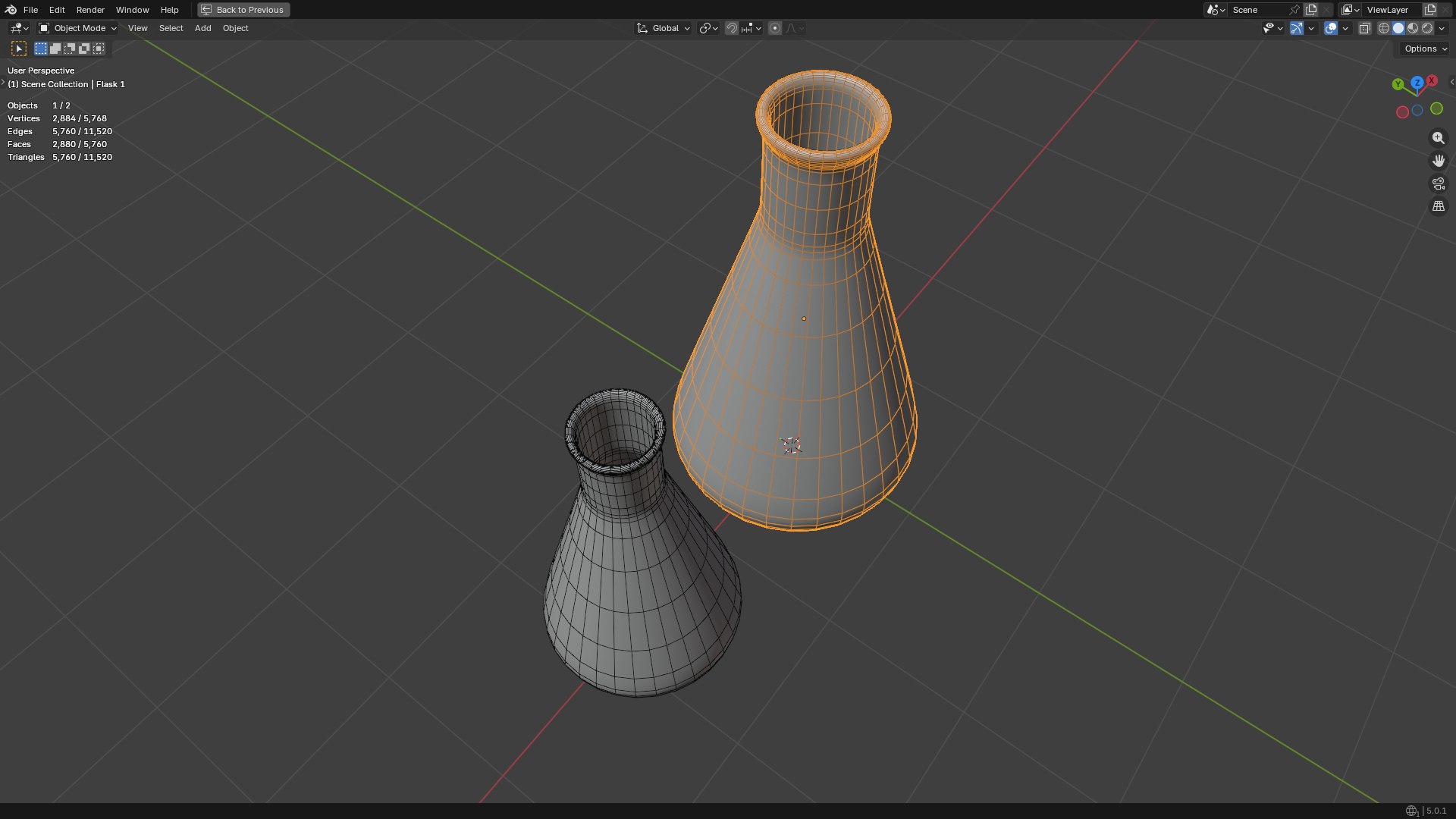Open the editor type dropdown
Image resolution: width=1456 pixels, height=819 pixels.
tap(19, 28)
